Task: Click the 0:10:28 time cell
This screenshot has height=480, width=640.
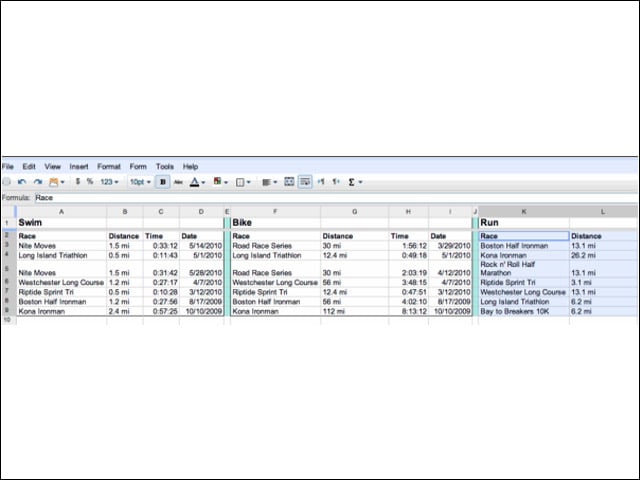Action: tap(161, 292)
